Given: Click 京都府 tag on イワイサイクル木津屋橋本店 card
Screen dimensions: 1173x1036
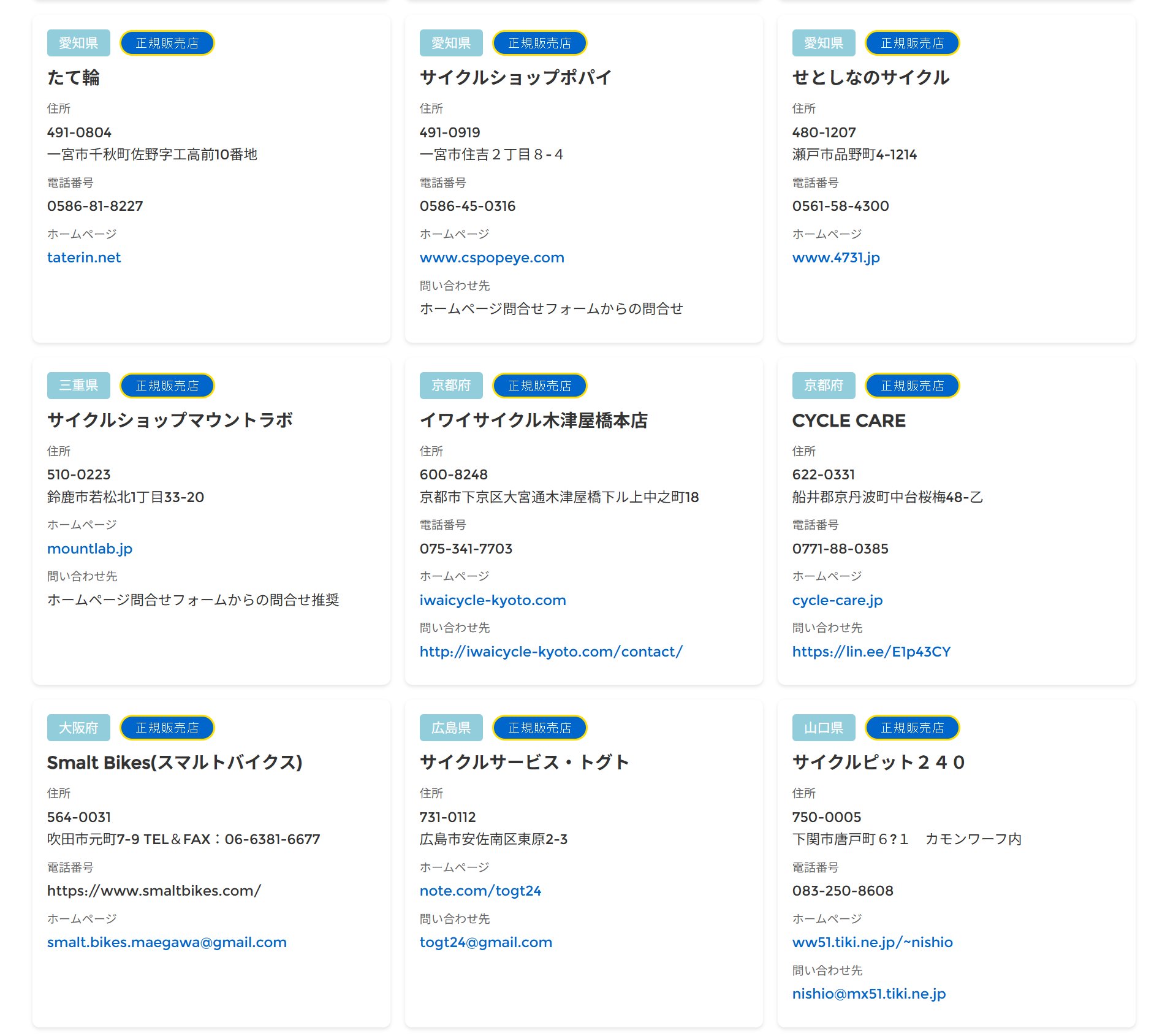Looking at the screenshot, I should coord(451,386).
